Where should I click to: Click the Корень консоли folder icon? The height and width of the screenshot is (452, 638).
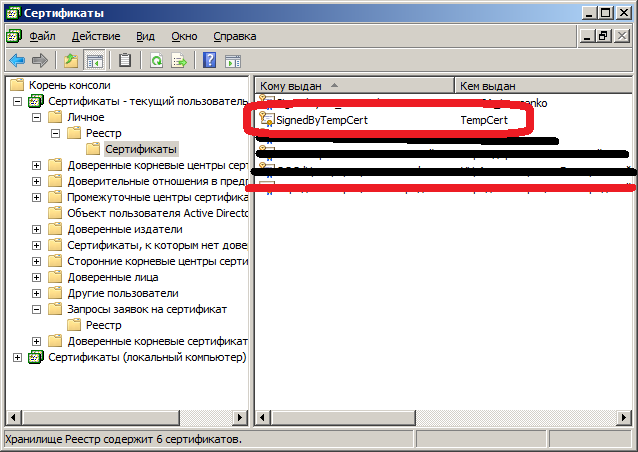pyautogui.click(x=17, y=85)
